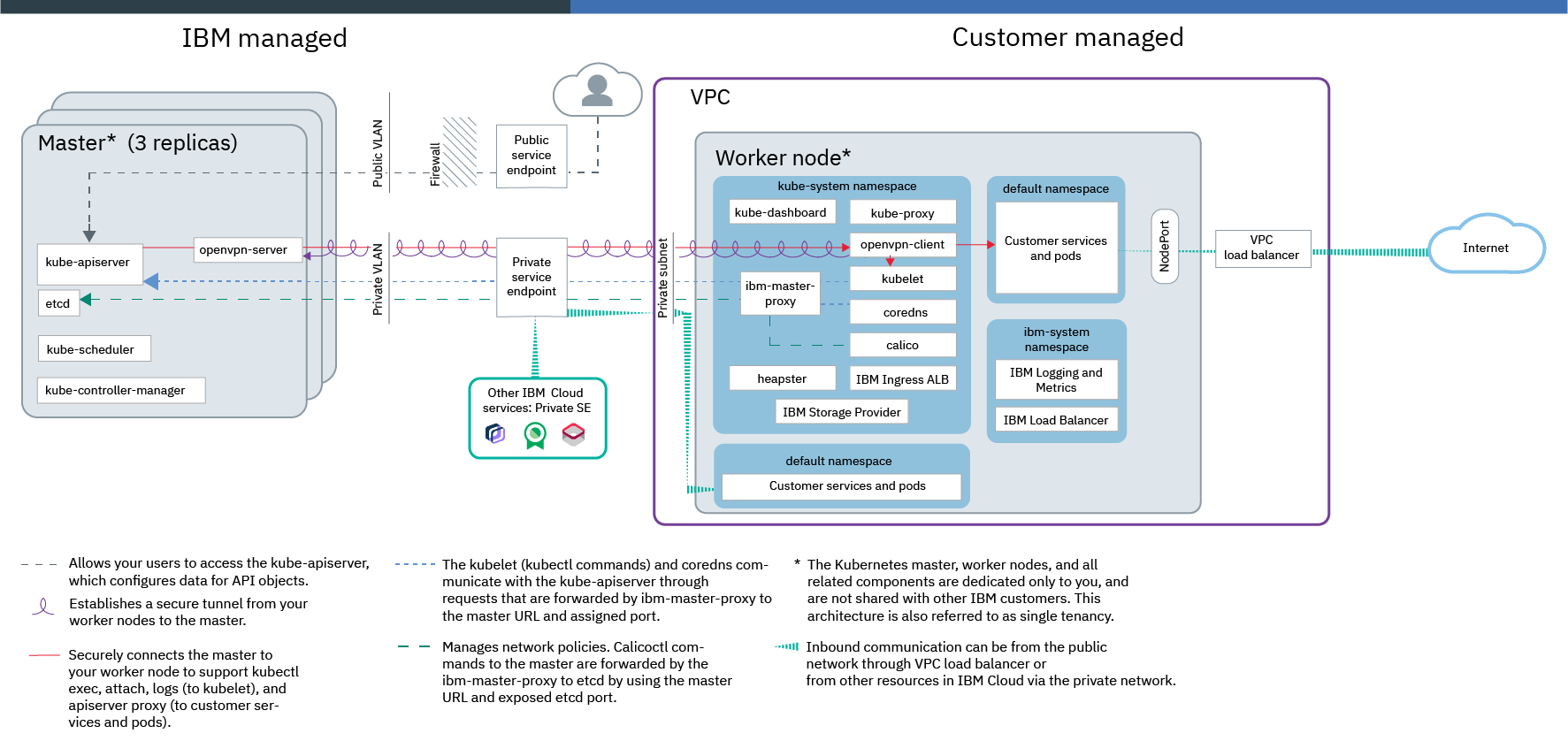Select the calico box
Screen dimensions: 1568x741
click(x=903, y=345)
